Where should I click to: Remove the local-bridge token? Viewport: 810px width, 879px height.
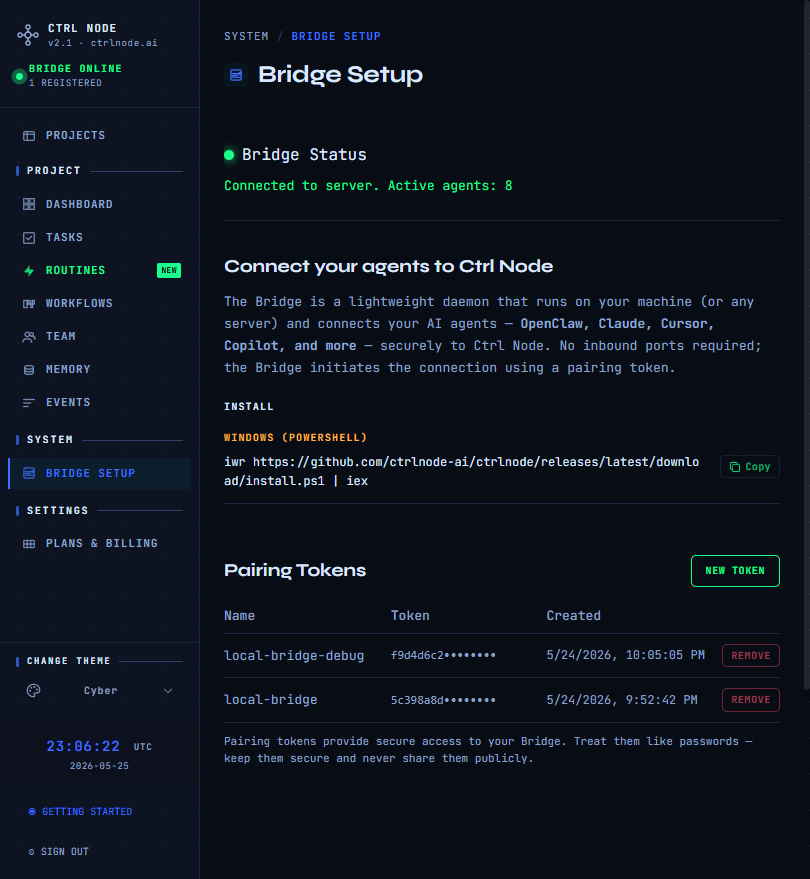751,700
